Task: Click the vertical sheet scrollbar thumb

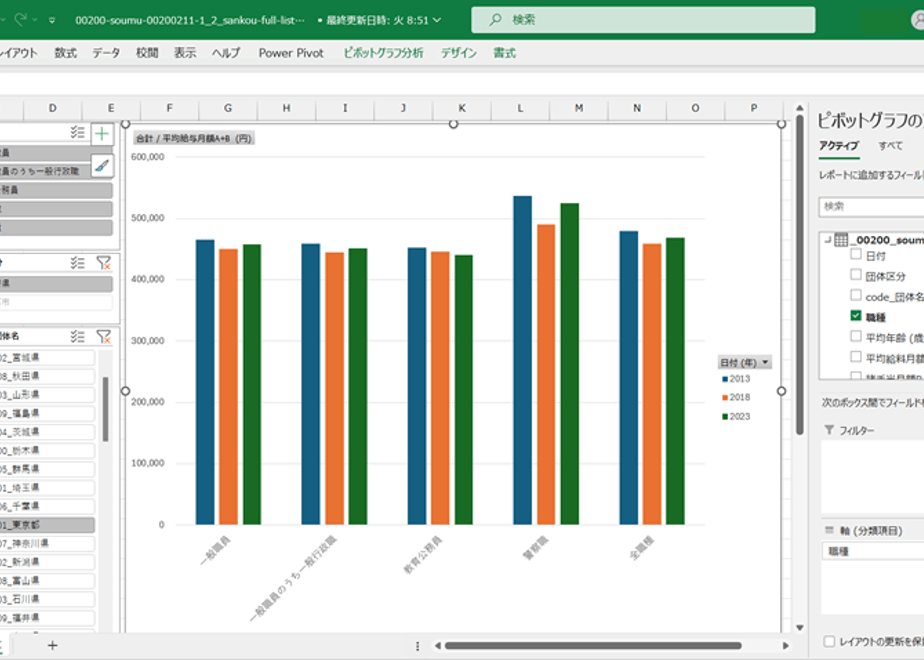Action: [x=800, y=275]
